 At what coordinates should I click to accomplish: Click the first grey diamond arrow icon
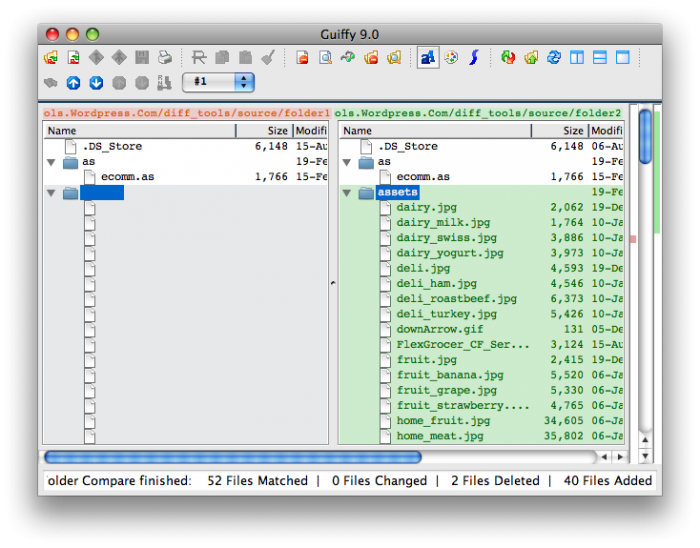[x=96, y=58]
